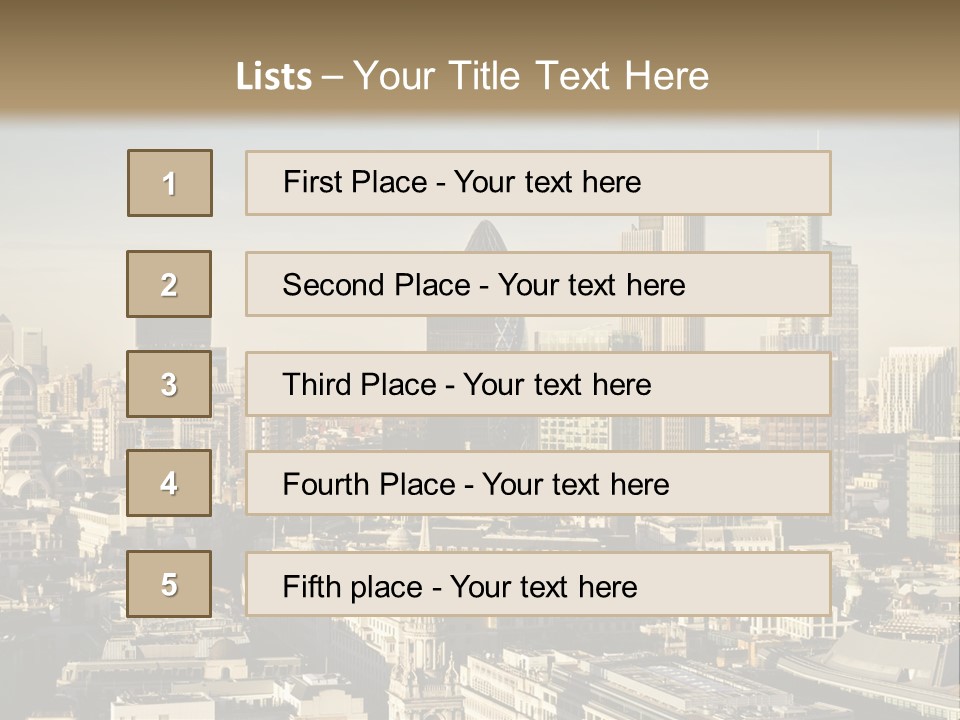Click the number 1 box

(x=170, y=183)
